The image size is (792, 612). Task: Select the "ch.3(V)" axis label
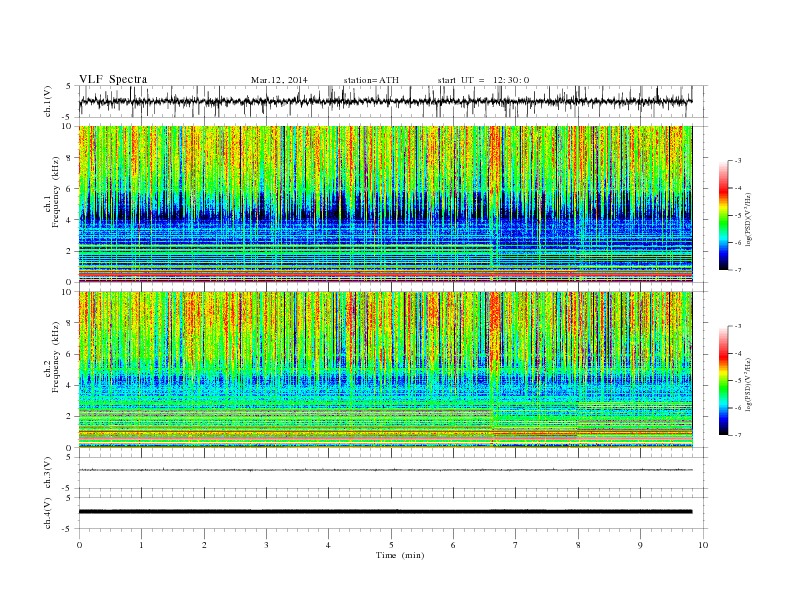pyautogui.click(x=48, y=473)
